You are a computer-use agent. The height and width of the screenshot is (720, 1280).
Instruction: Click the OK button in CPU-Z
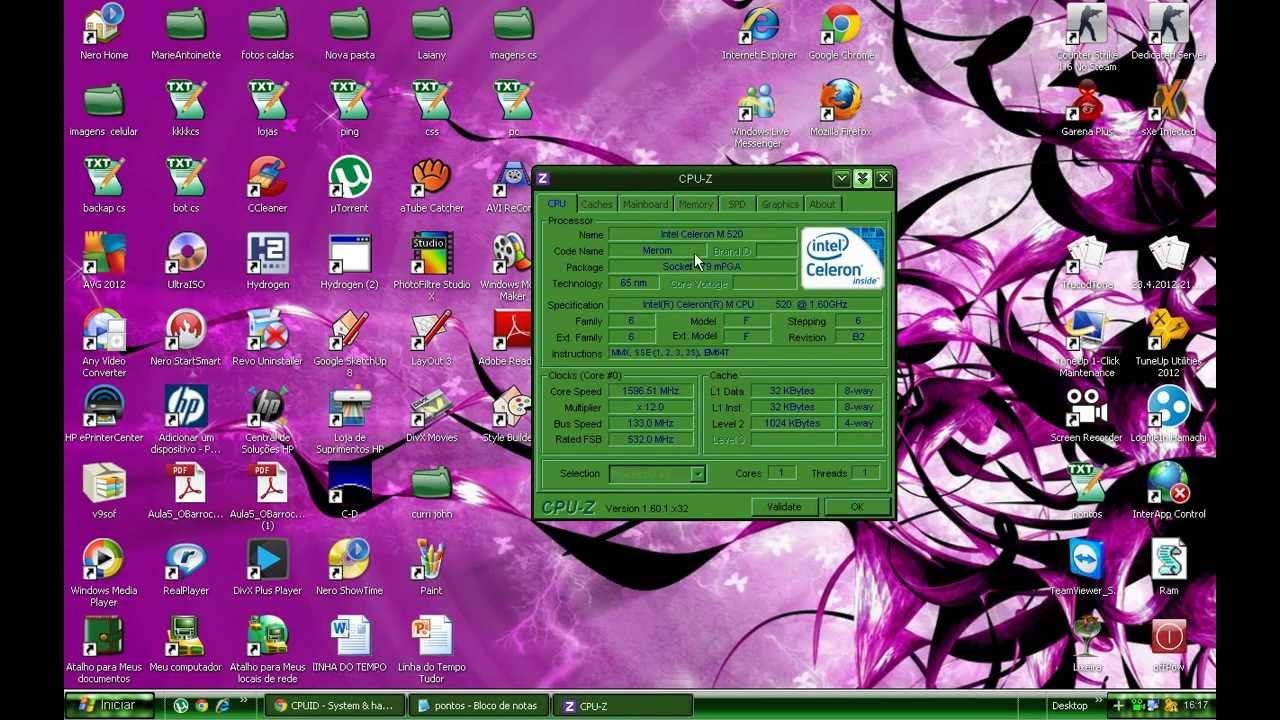click(x=857, y=507)
